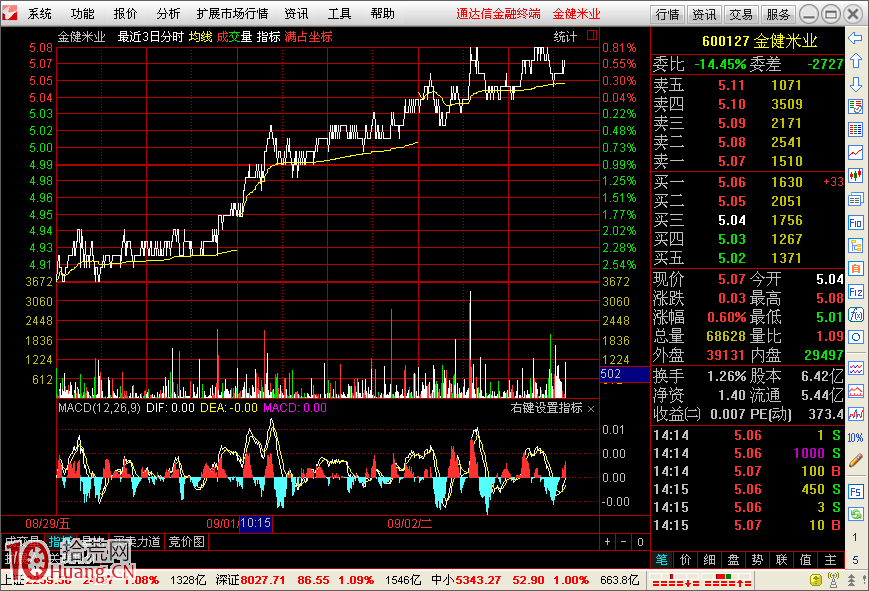869x591 pixels.
Task: Switch to the candlestick K-line chart icon
Action: [x=855, y=176]
